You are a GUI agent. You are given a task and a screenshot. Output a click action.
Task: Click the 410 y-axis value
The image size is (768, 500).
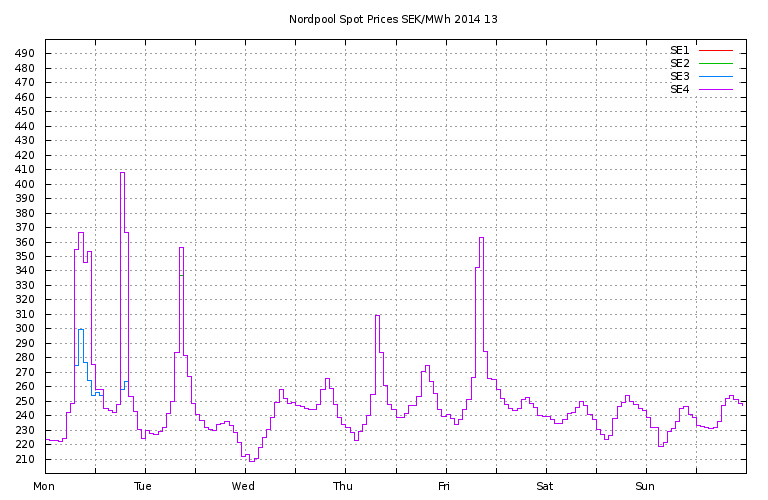[24, 169]
